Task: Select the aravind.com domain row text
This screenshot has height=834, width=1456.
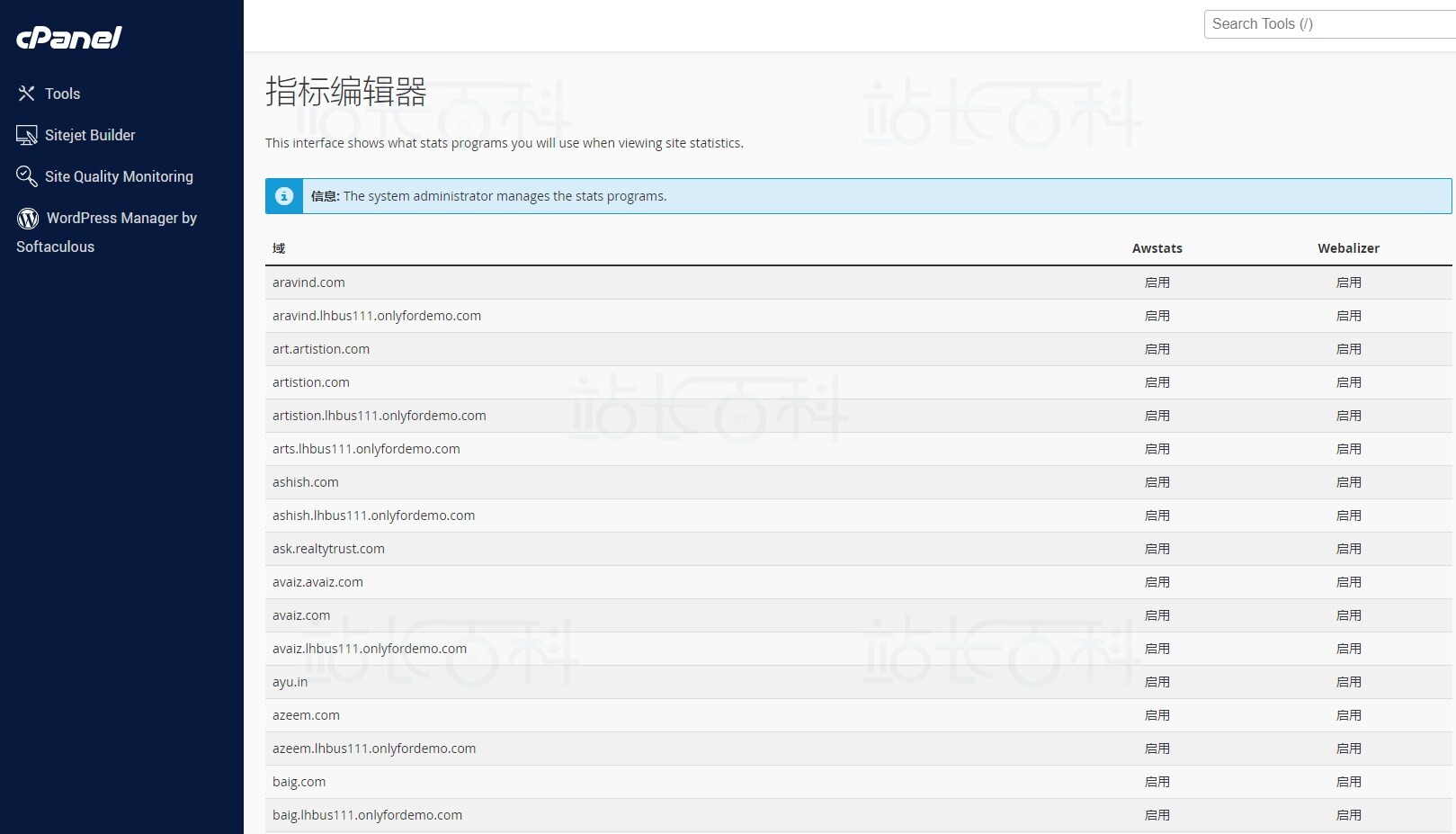Action: 308,282
